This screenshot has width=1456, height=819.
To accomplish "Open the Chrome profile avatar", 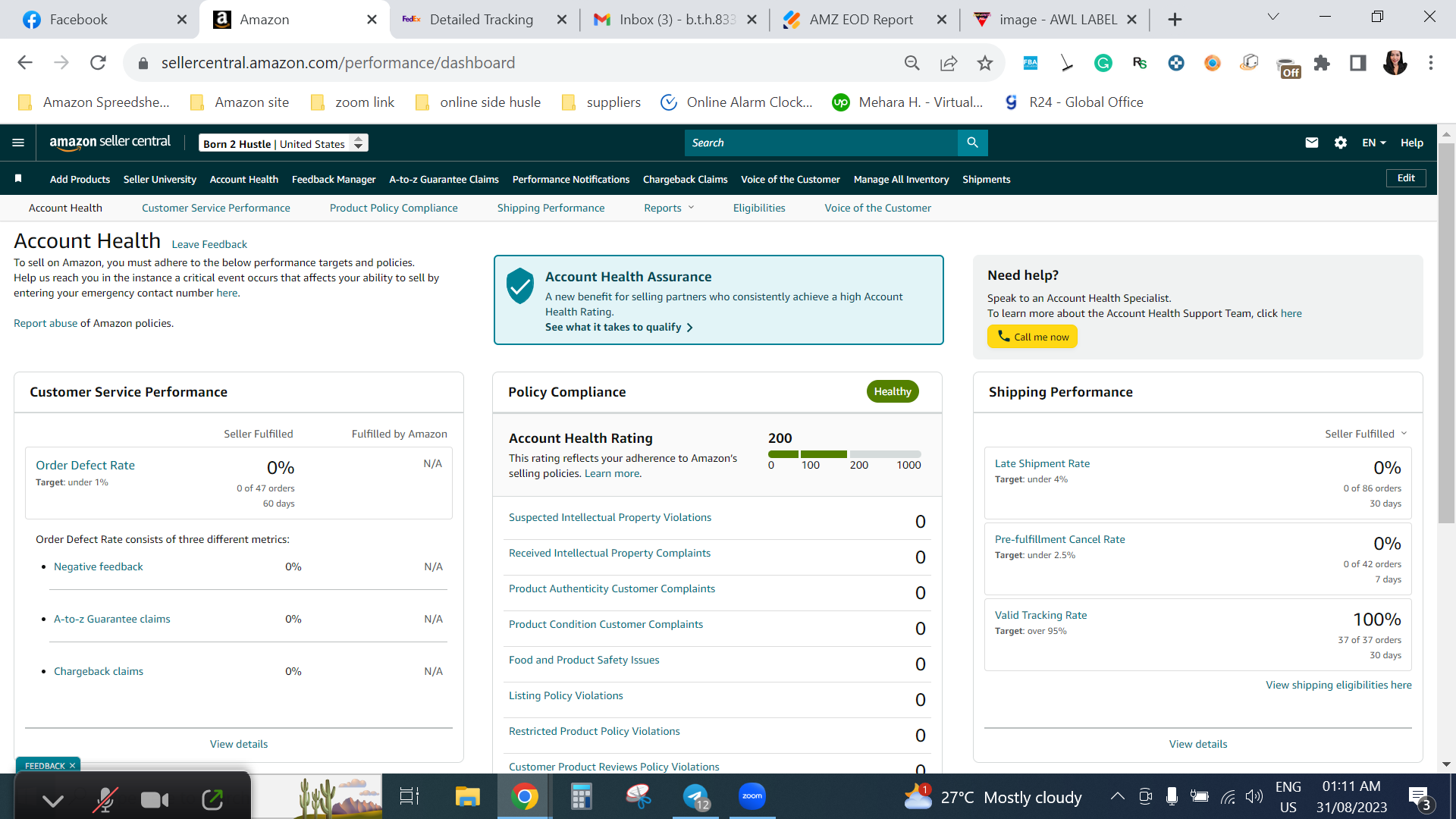I will coord(1395,63).
